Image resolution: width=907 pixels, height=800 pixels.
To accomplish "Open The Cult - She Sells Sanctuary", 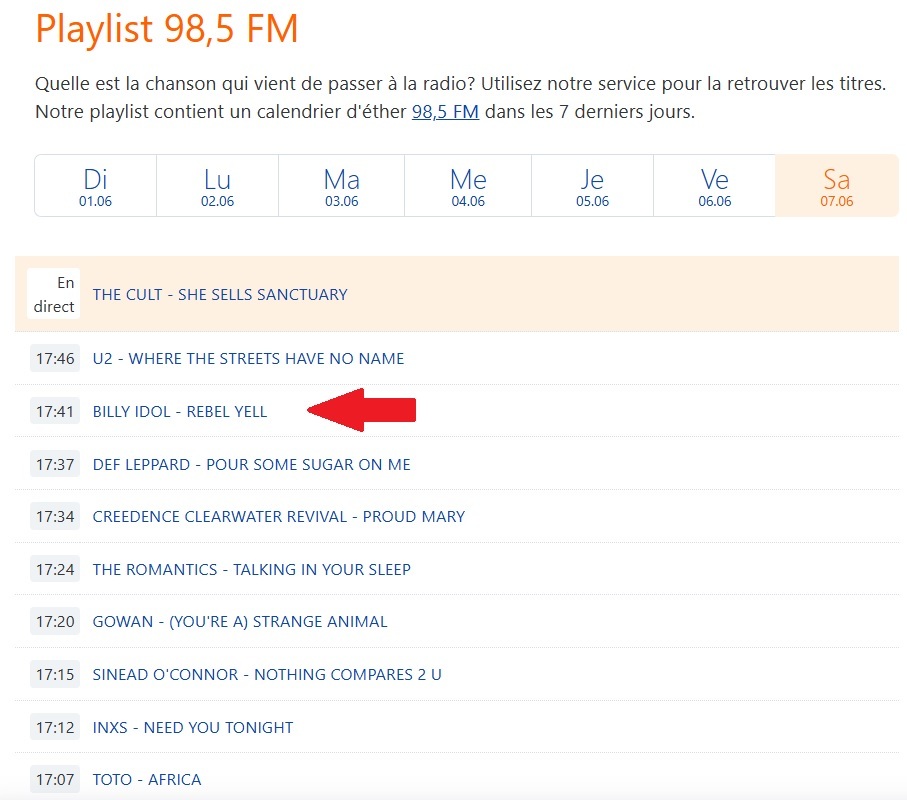I will click(x=220, y=294).
